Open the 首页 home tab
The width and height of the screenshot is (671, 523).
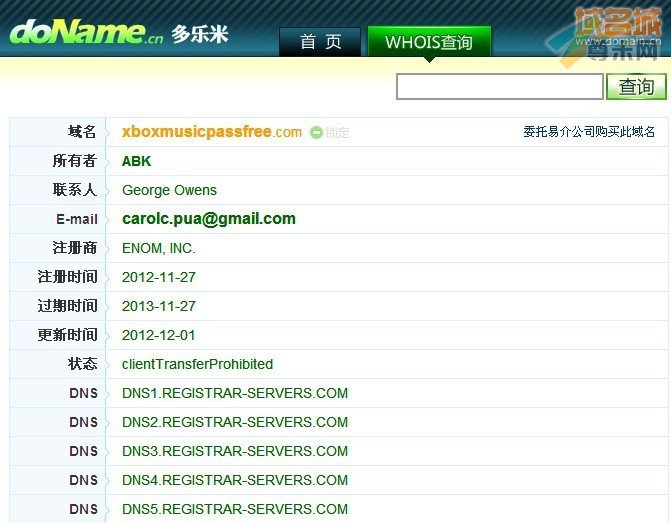click(x=320, y=42)
